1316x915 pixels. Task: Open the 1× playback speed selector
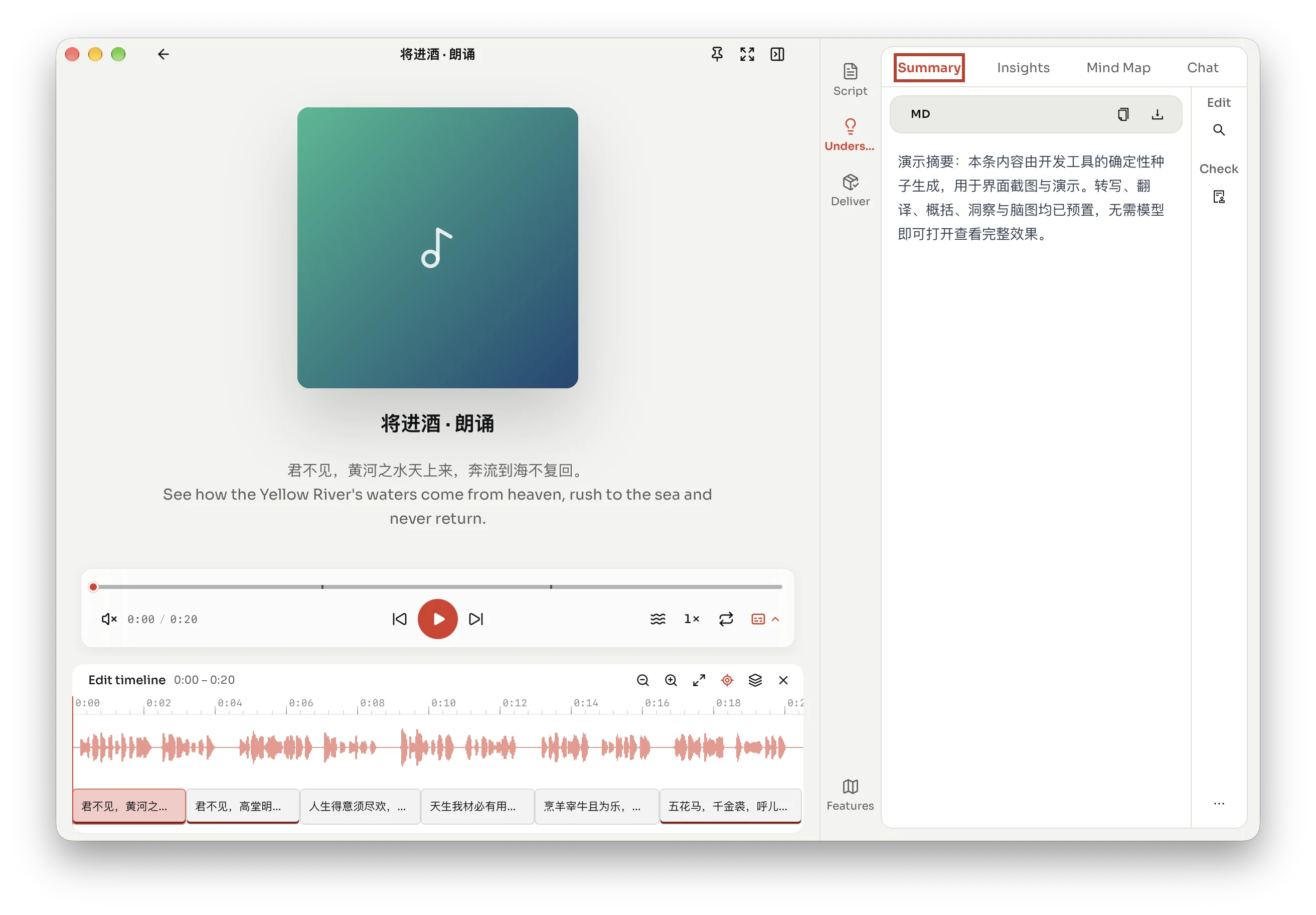coord(691,619)
